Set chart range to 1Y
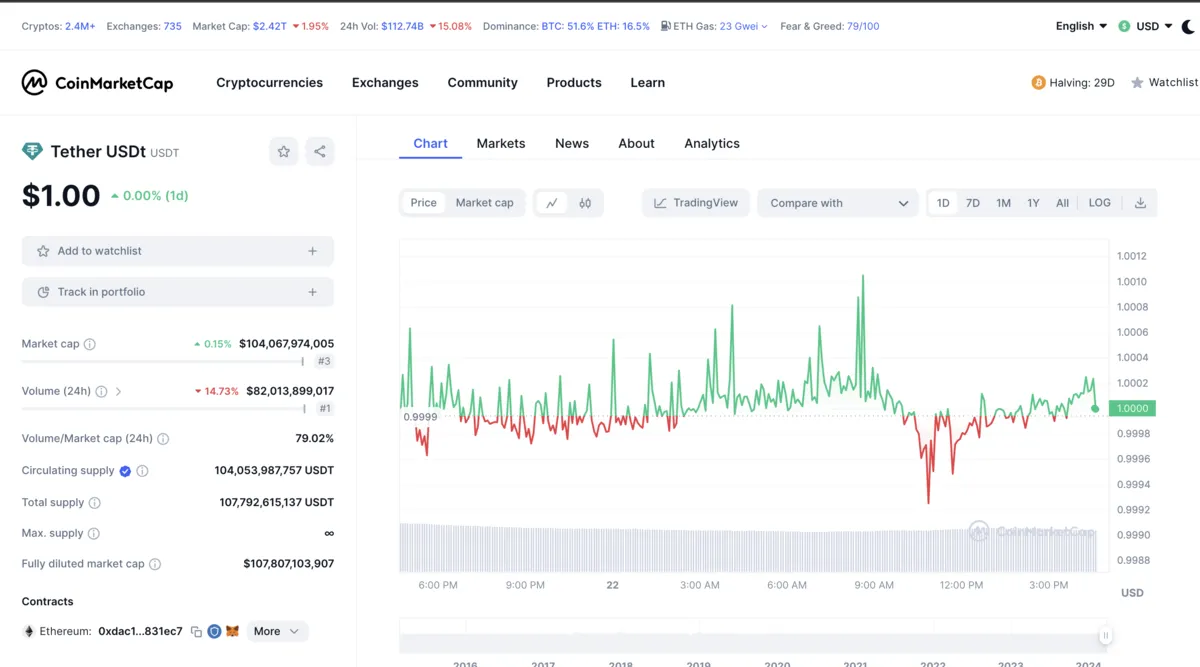The width and height of the screenshot is (1200, 667). click(1033, 203)
